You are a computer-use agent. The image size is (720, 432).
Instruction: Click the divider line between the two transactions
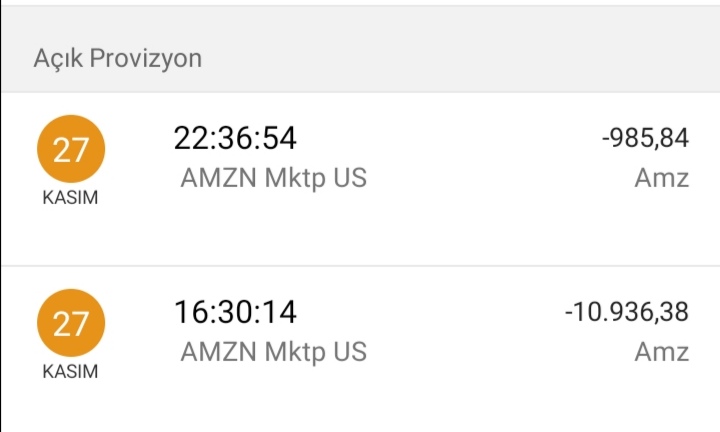[x=360, y=265]
